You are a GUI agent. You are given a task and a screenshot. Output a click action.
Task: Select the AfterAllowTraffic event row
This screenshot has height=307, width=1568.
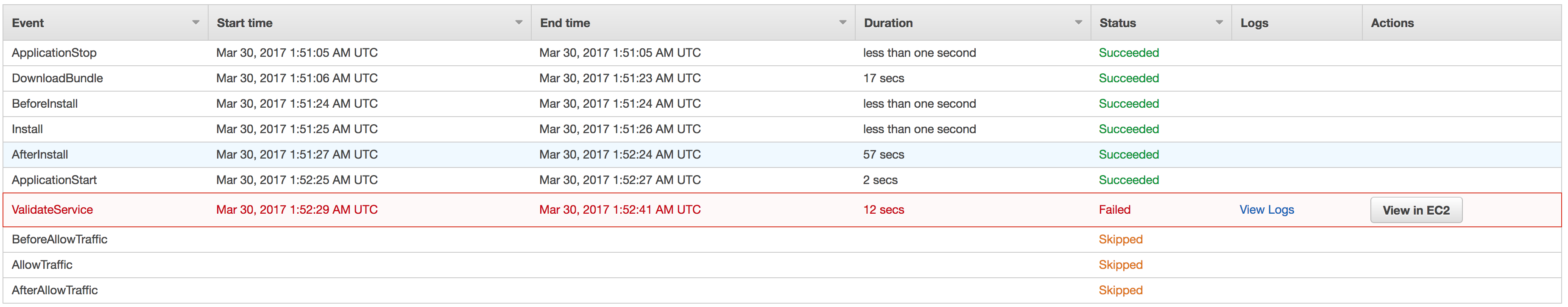click(782, 290)
